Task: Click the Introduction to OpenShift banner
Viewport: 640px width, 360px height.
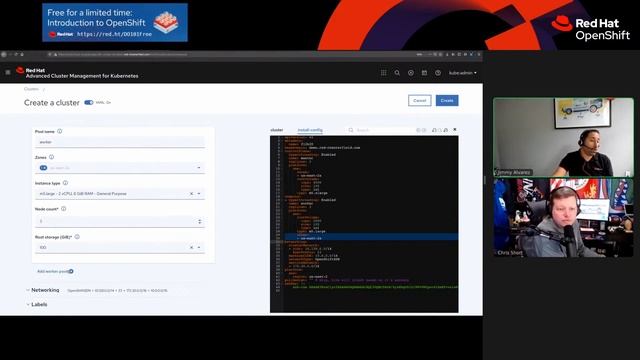Action: point(115,22)
